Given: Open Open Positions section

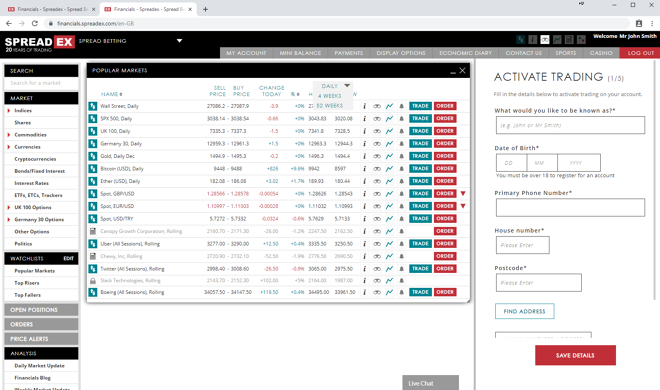Looking at the screenshot, I should pos(41,310).
